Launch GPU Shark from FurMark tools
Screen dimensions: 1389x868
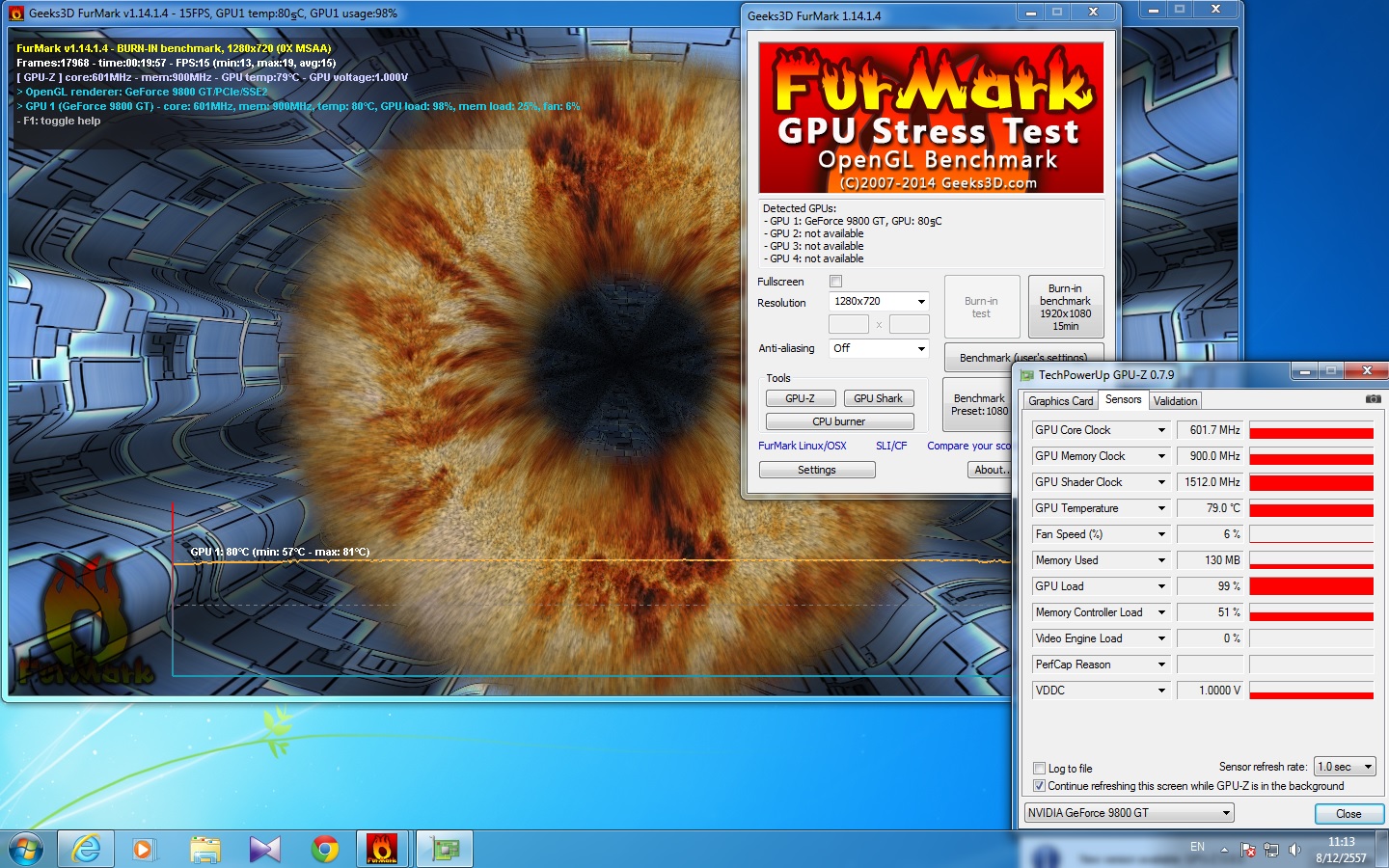click(x=879, y=398)
